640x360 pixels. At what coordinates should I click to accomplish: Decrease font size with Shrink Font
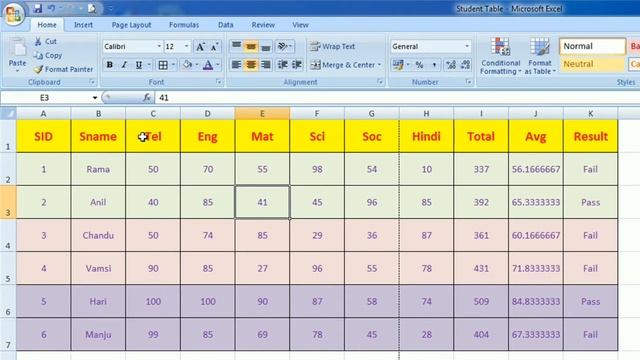coord(215,47)
